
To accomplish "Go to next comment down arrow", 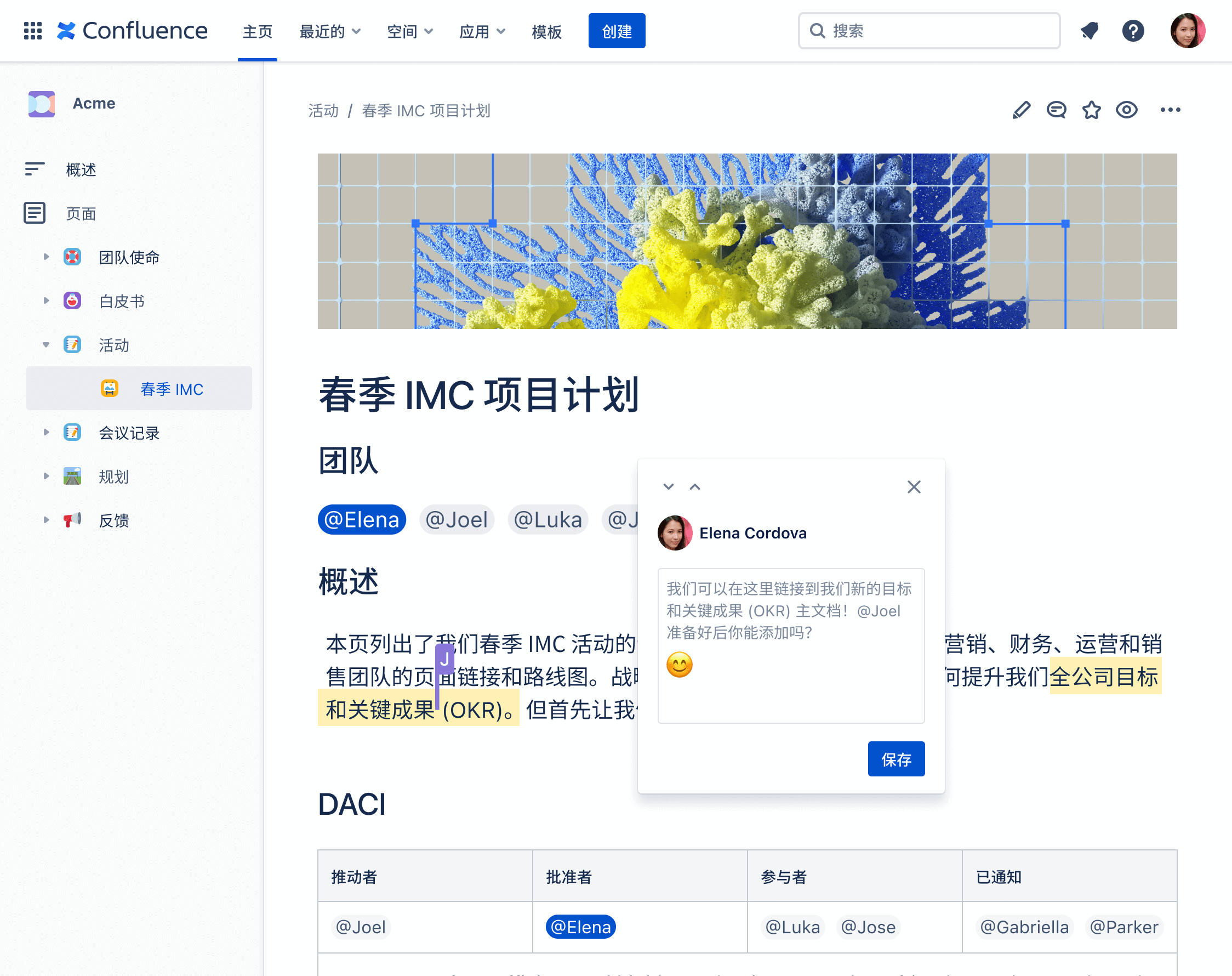I will pos(668,487).
